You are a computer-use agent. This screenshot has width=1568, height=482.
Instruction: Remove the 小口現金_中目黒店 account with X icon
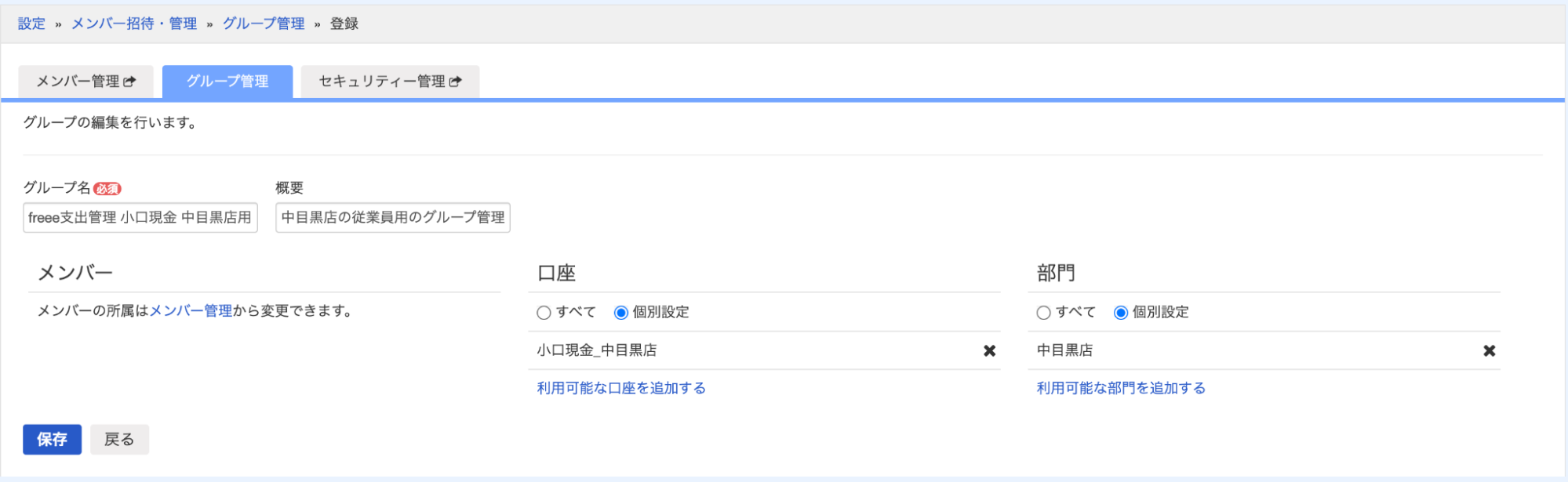point(990,351)
